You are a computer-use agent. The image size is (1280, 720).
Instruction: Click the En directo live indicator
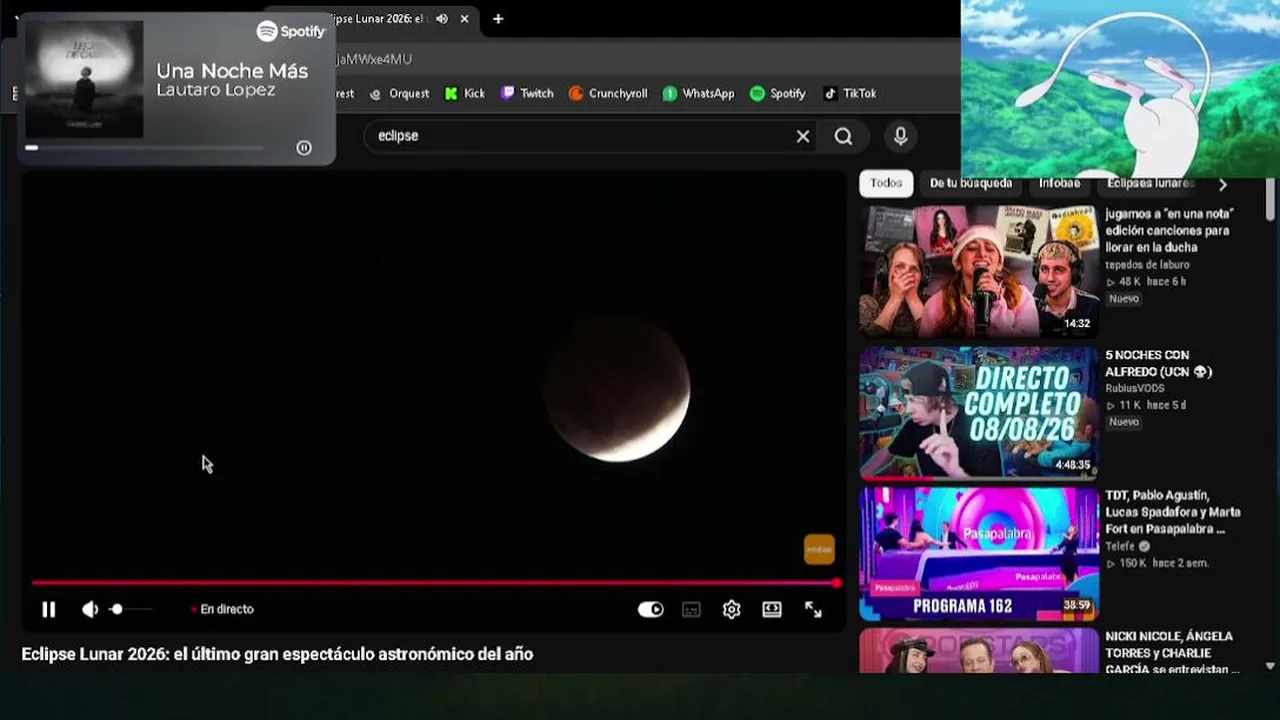pos(223,609)
